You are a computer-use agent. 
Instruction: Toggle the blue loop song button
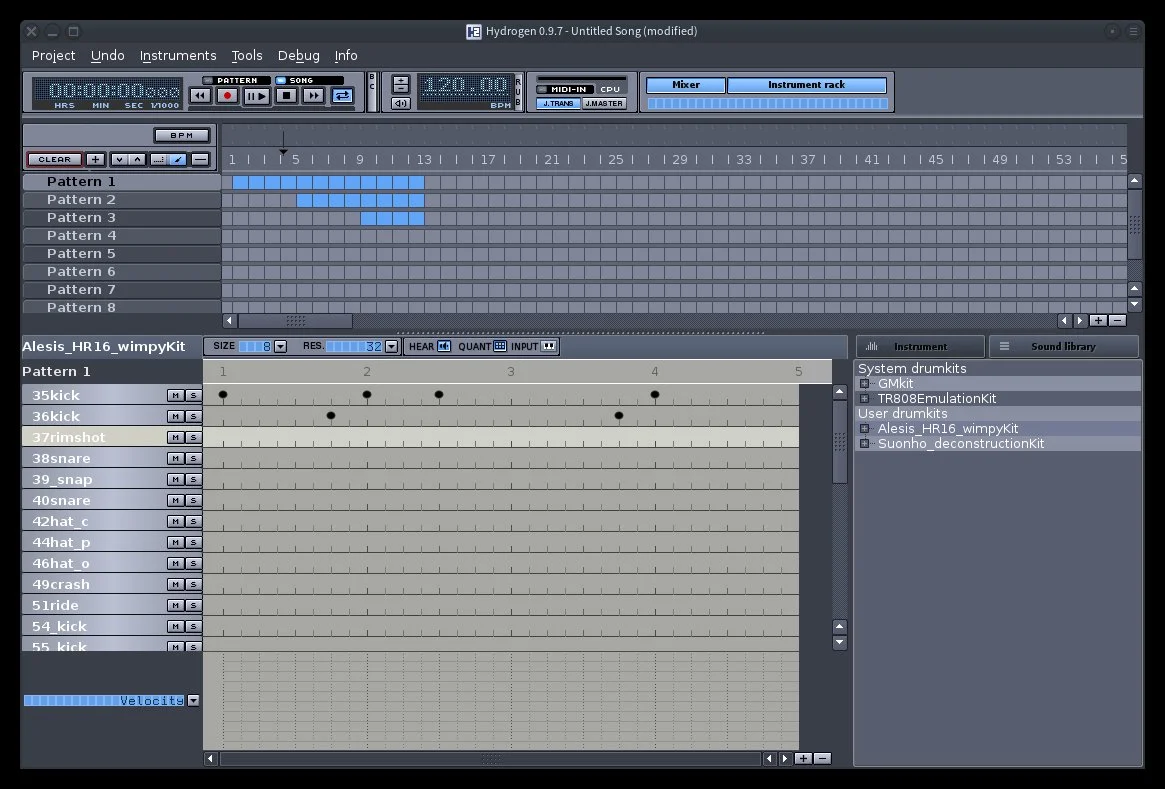point(342,96)
